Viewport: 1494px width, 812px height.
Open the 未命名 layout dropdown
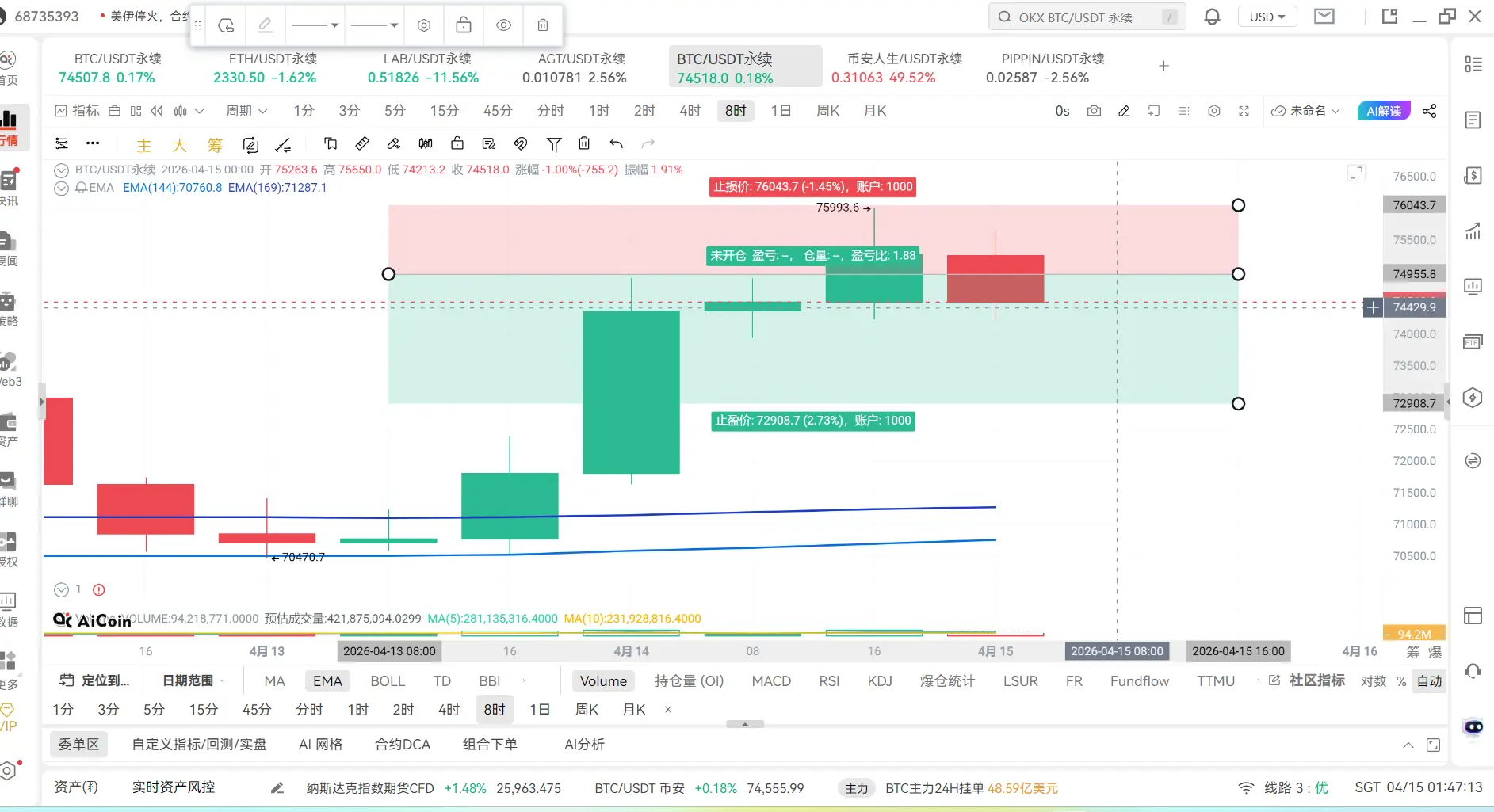click(1305, 111)
